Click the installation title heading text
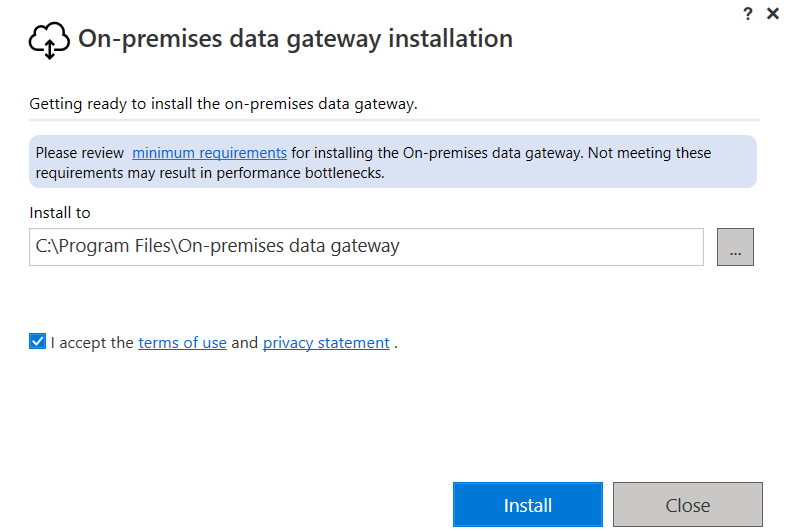This screenshot has width=786, height=531. pos(295,39)
